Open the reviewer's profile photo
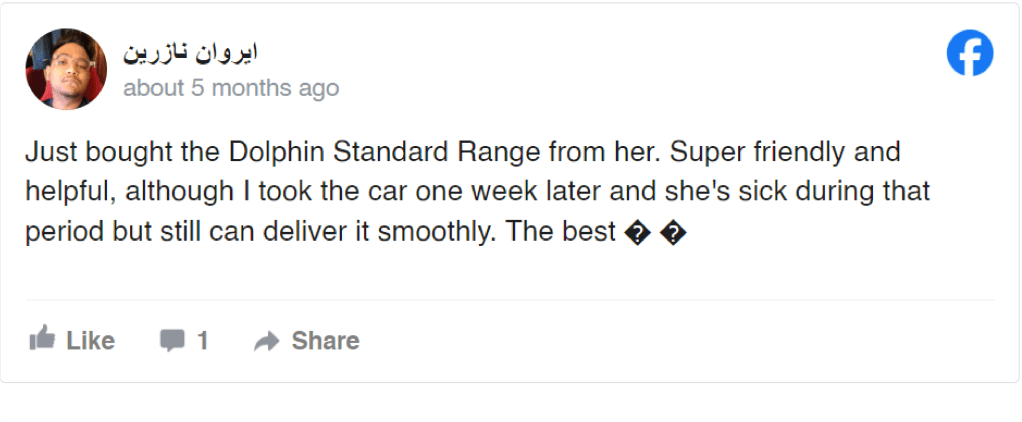The height and width of the screenshot is (422, 1022). (66, 69)
